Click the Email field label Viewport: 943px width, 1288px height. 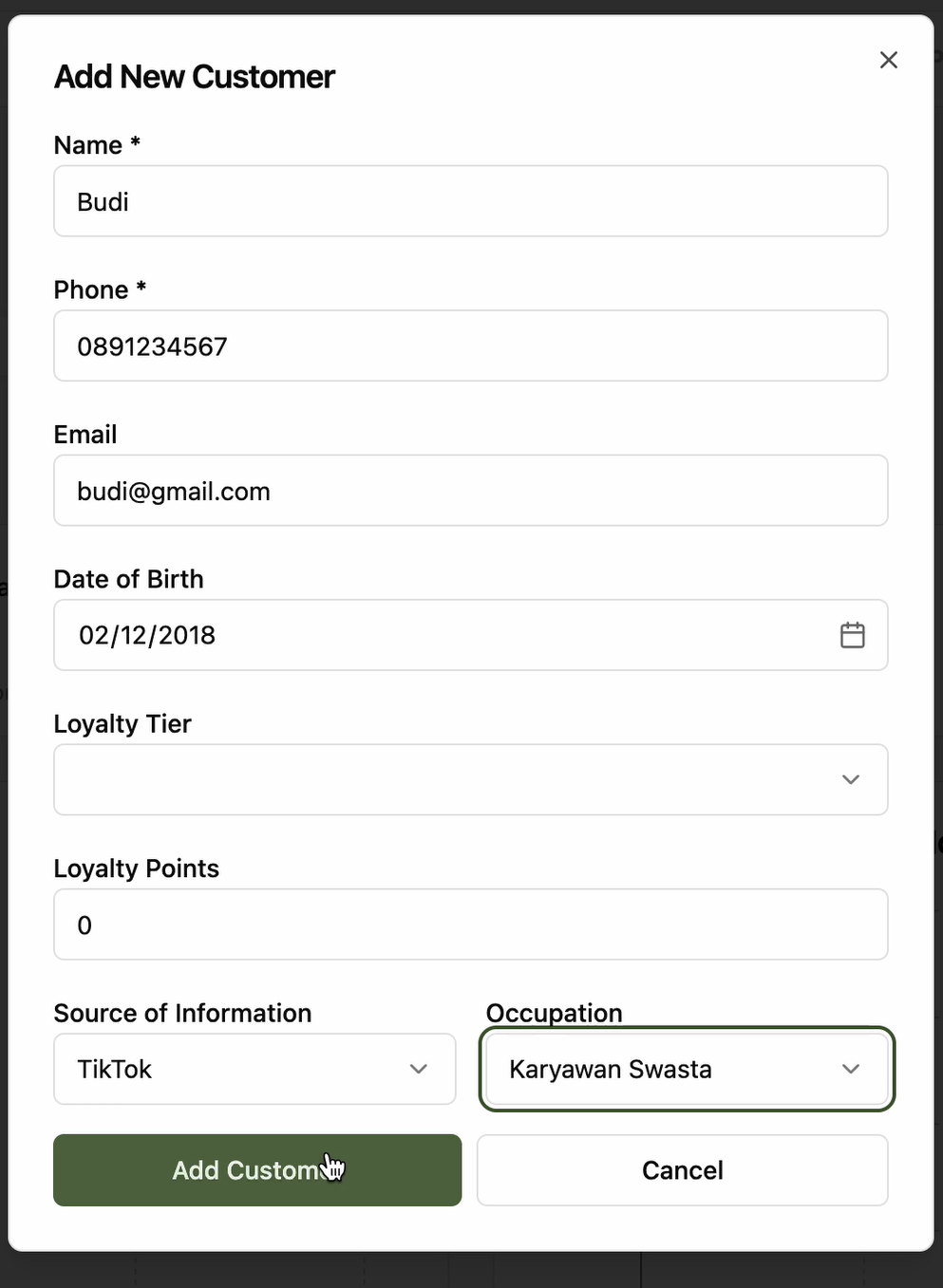[85, 435]
